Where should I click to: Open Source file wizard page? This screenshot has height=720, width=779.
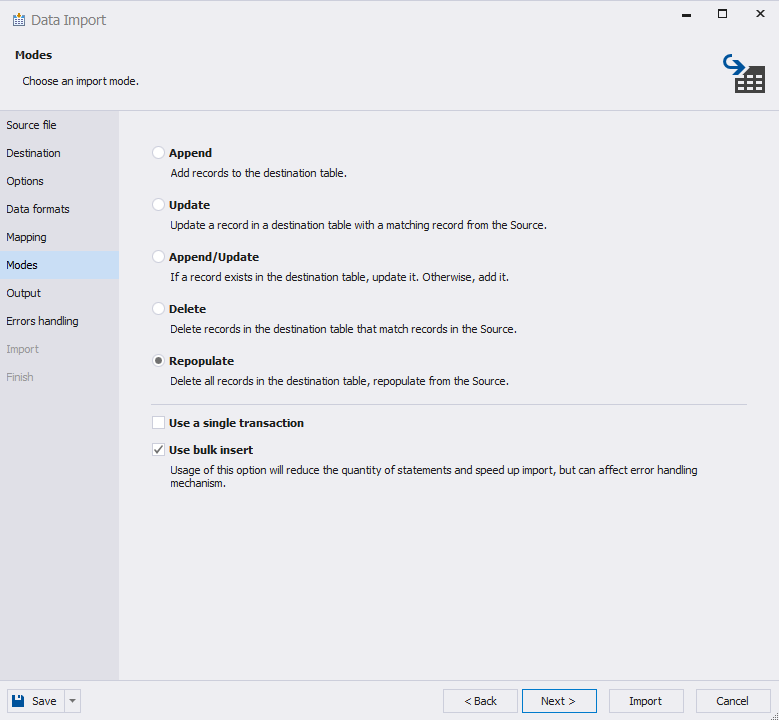(x=59, y=125)
